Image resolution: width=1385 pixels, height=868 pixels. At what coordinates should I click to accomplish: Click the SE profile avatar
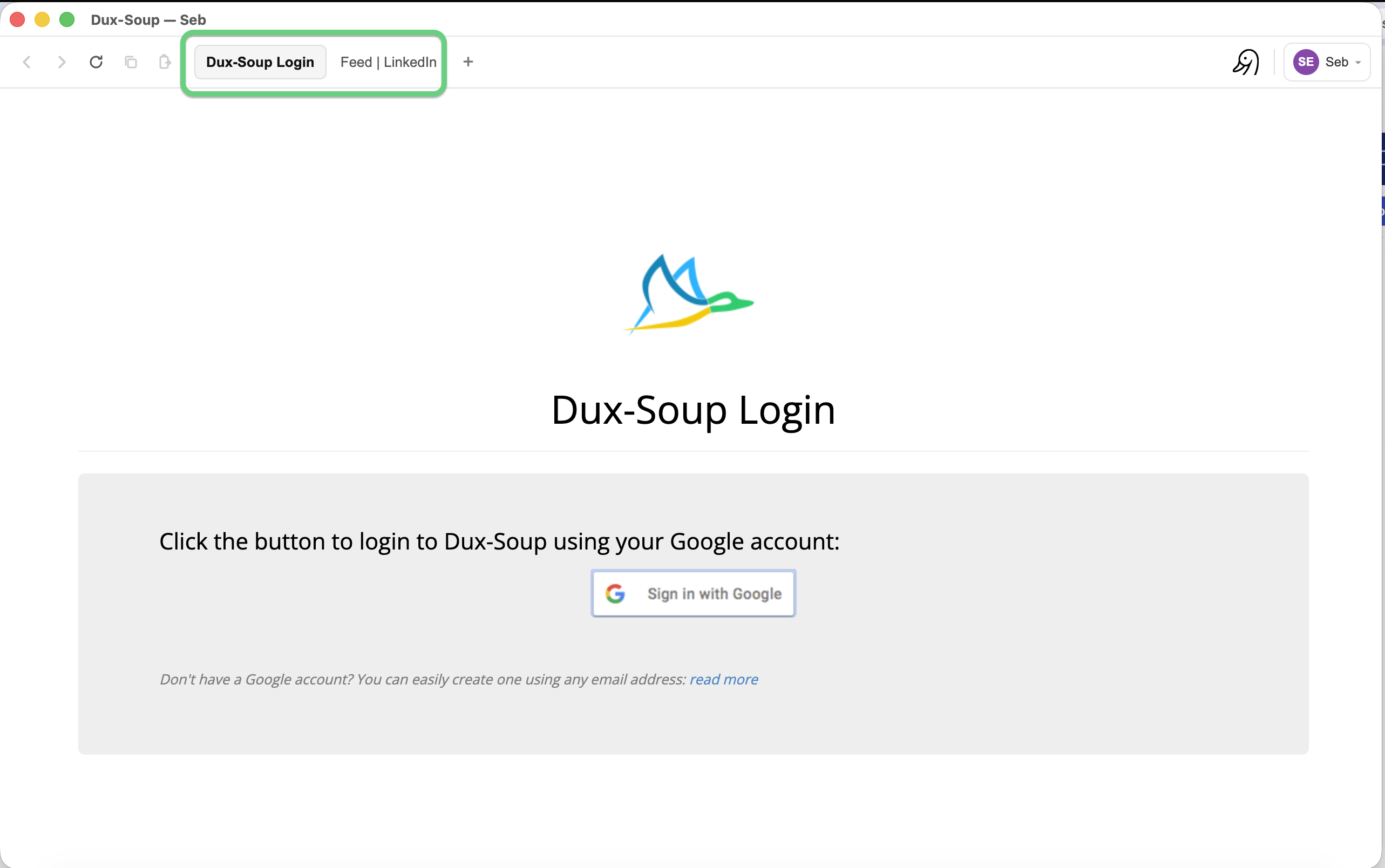tap(1306, 62)
